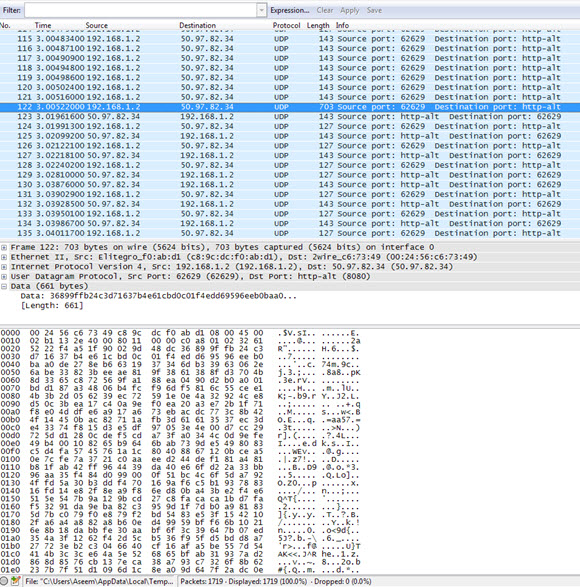Select the Data hex string line
The height and width of the screenshot is (587, 580).
tap(158, 296)
